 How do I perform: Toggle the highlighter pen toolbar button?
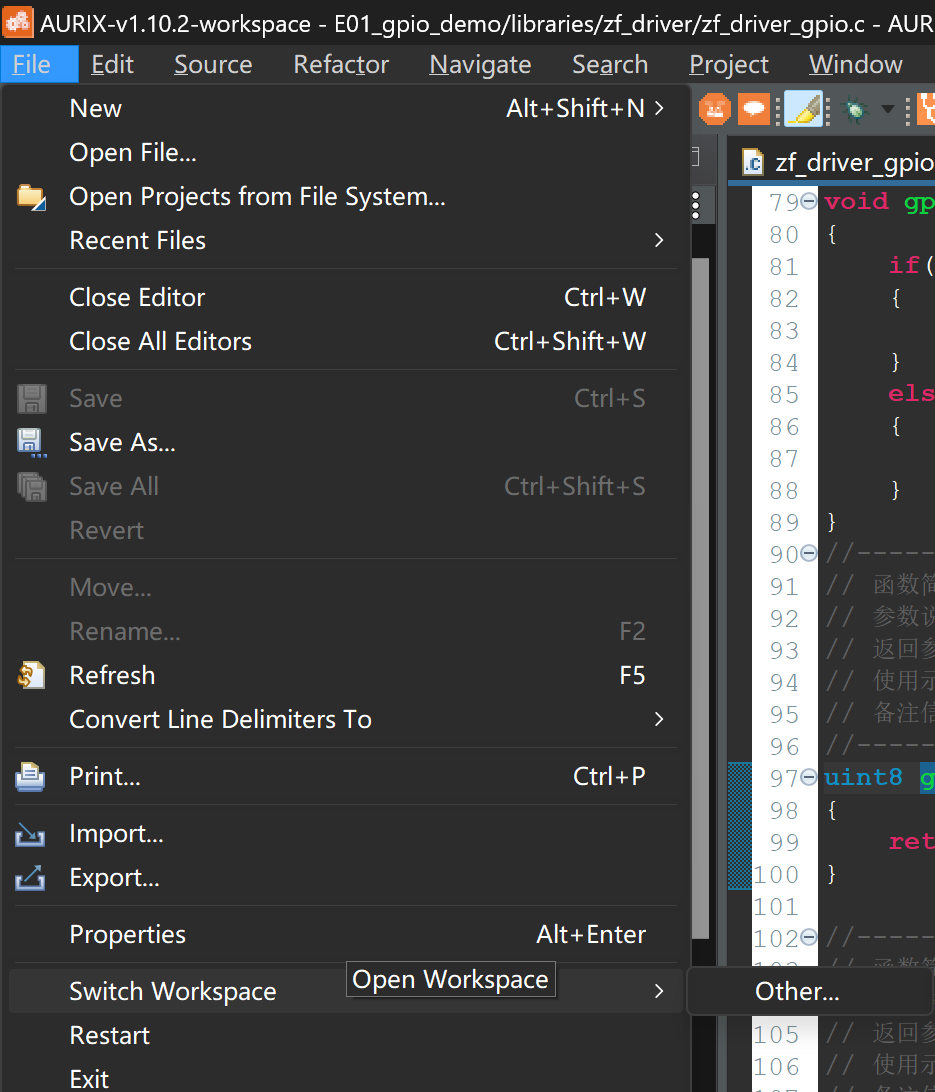[x=803, y=109]
